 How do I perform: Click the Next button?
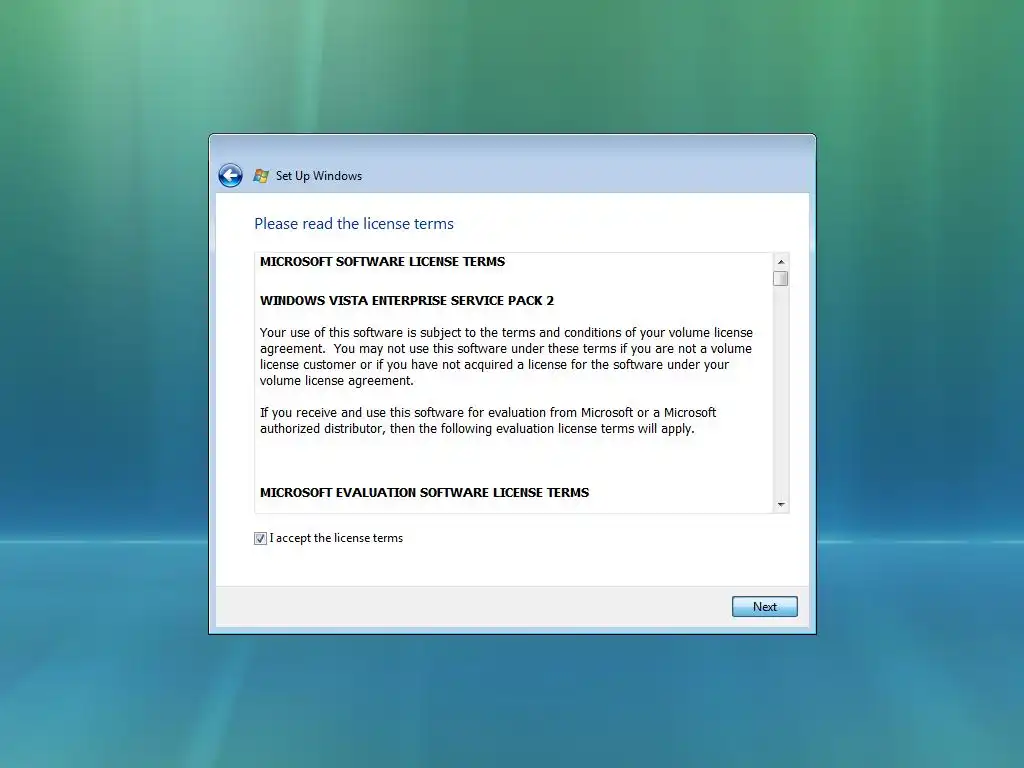click(764, 607)
